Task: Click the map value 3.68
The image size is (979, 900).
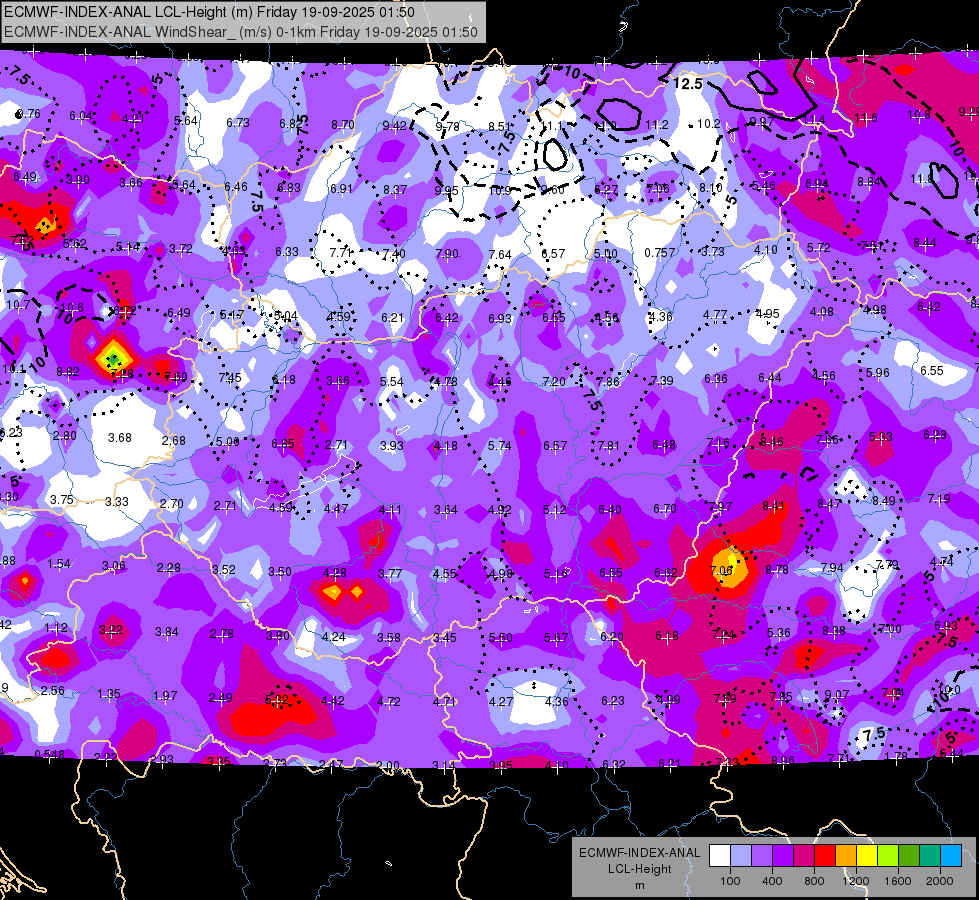Action: point(119,438)
